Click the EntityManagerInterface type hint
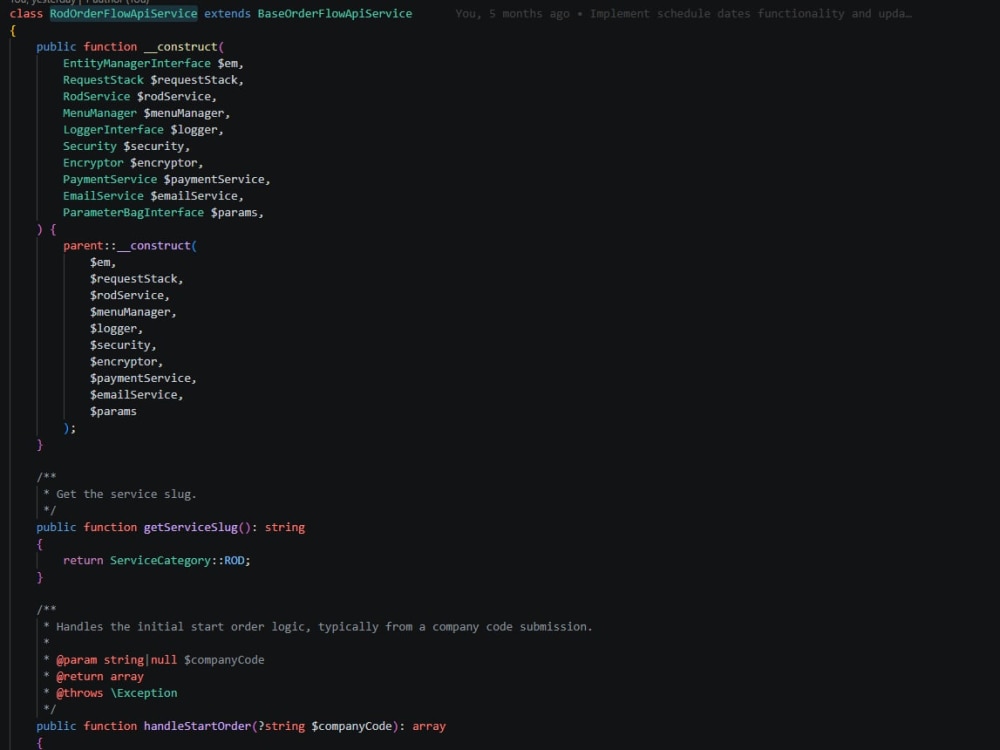The image size is (1000, 750). [136, 63]
